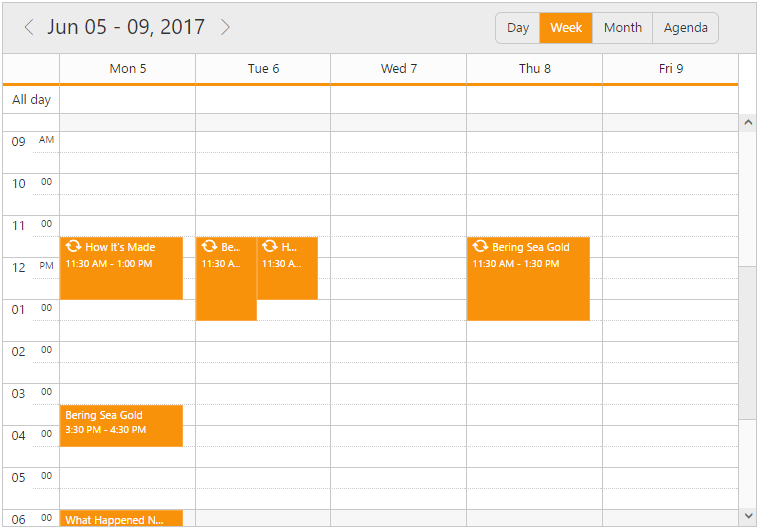Select the Week view button
Image resolution: width=760 pixels, height=529 pixels.
tap(566, 28)
